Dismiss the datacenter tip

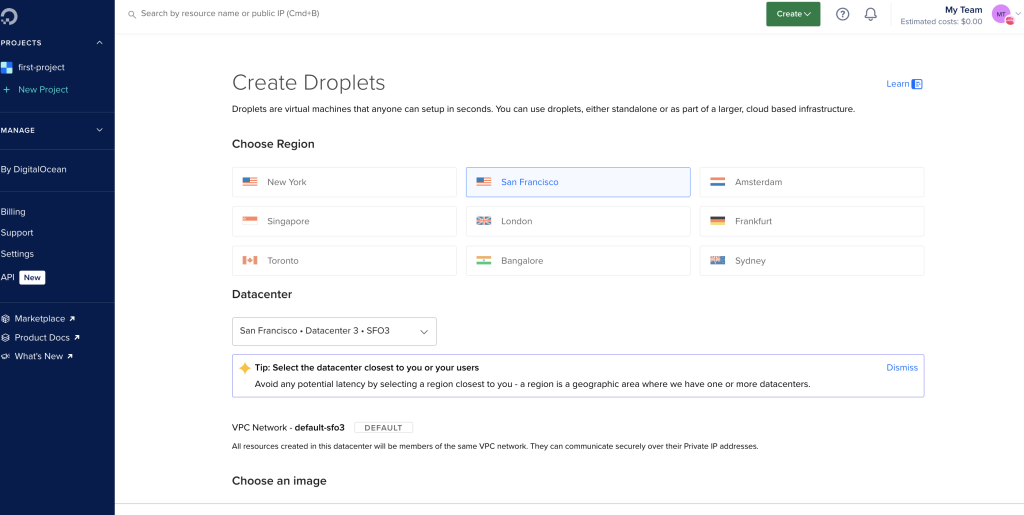coord(902,367)
